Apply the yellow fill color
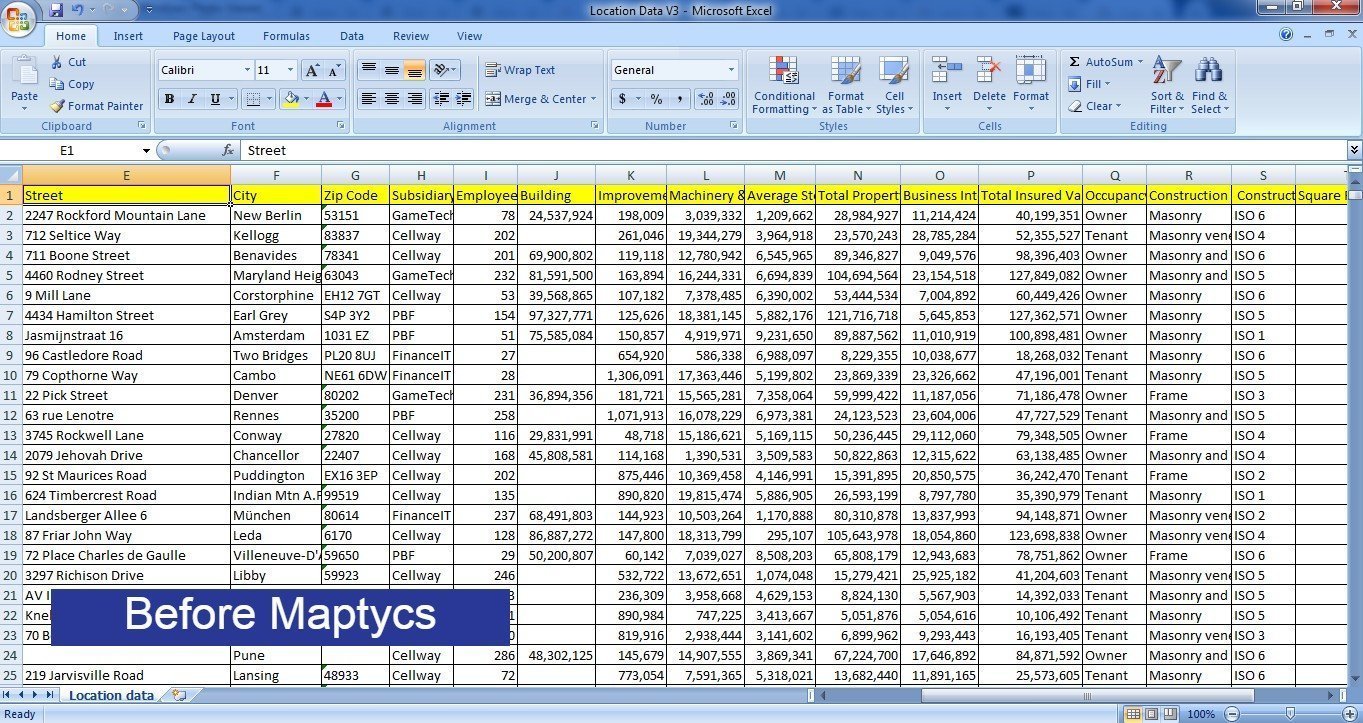 [x=291, y=99]
